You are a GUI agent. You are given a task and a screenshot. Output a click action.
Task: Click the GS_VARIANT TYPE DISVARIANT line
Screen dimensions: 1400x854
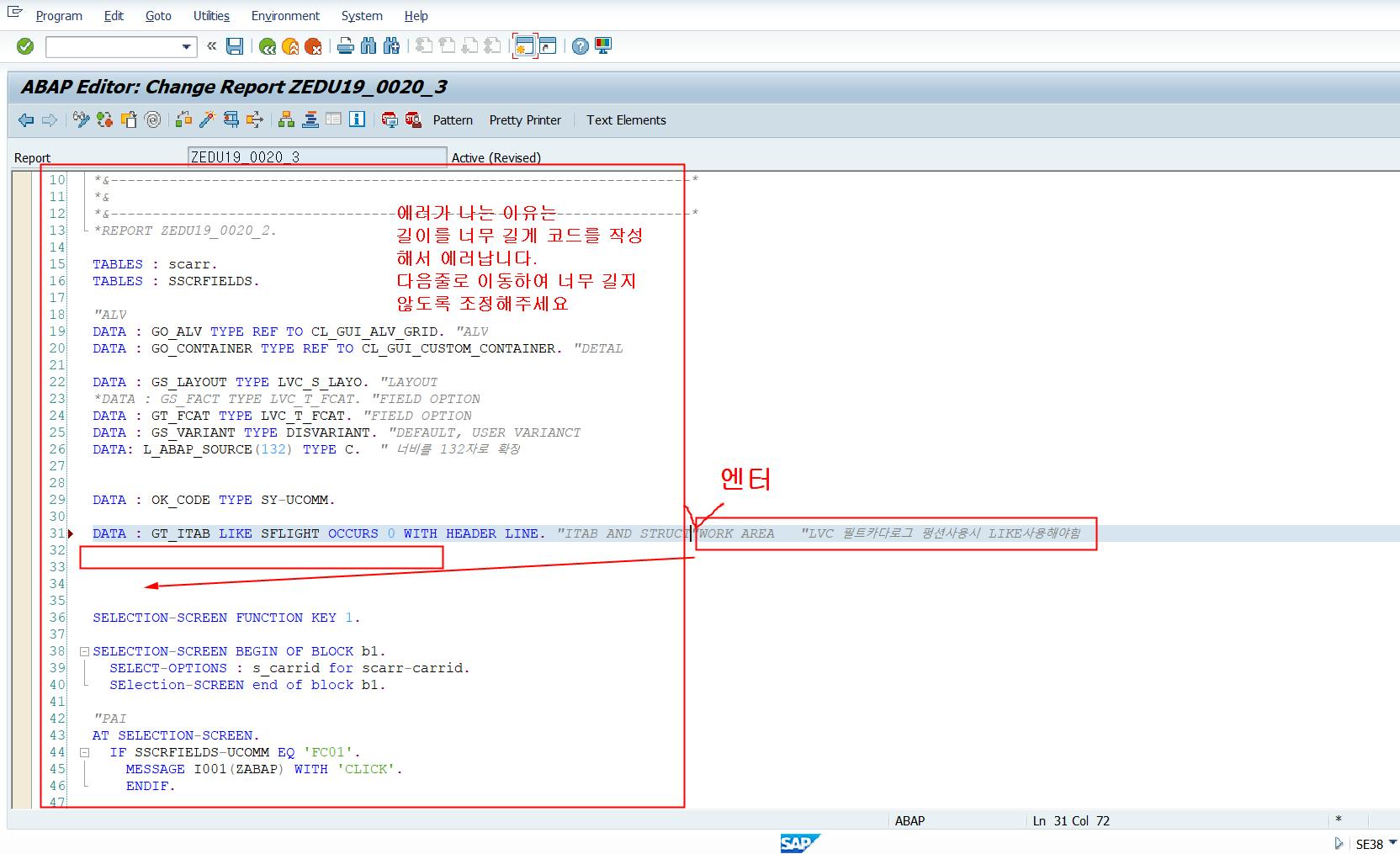click(337, 432)
